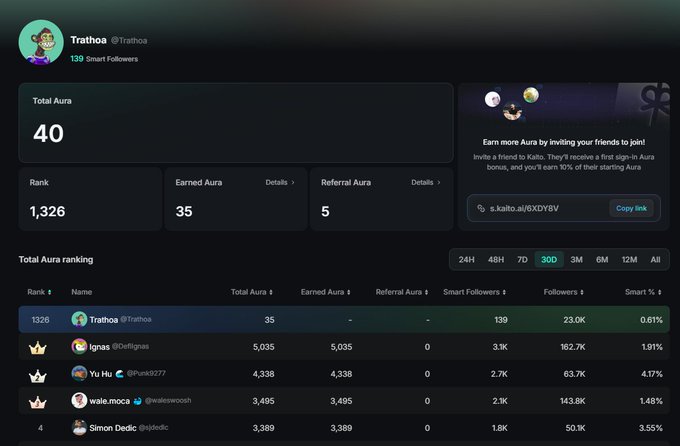
Task: Sort table by Total Aura column
Action: (252, 292)
